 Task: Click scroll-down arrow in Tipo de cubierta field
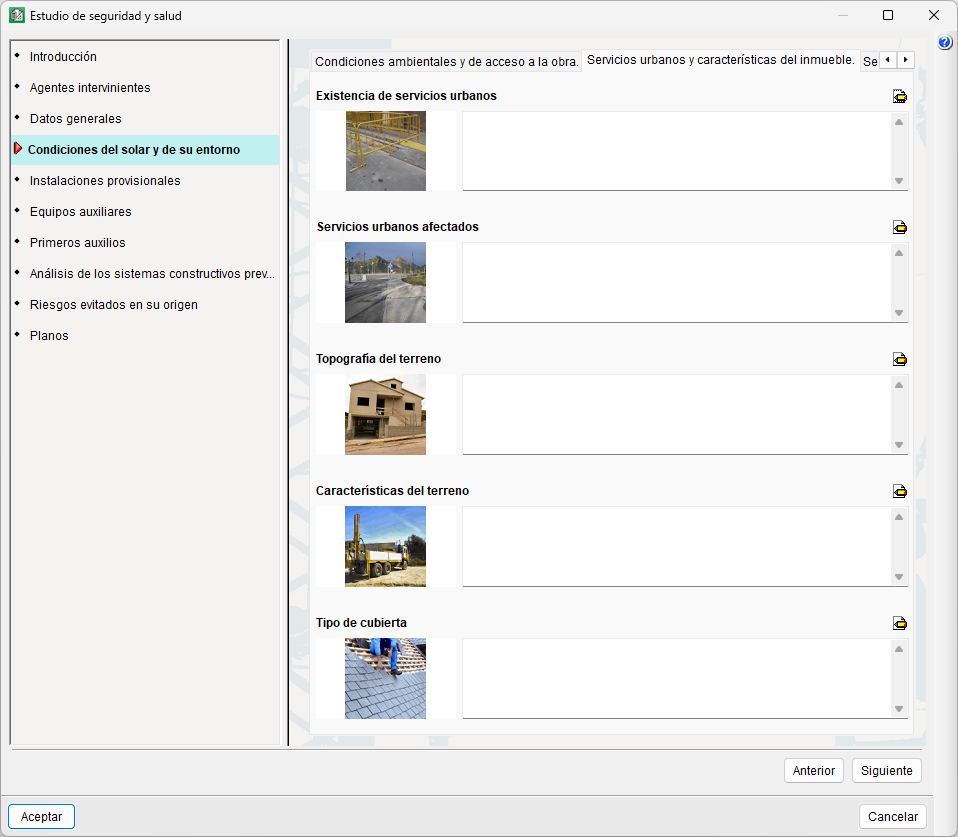(x=899, y=709)
